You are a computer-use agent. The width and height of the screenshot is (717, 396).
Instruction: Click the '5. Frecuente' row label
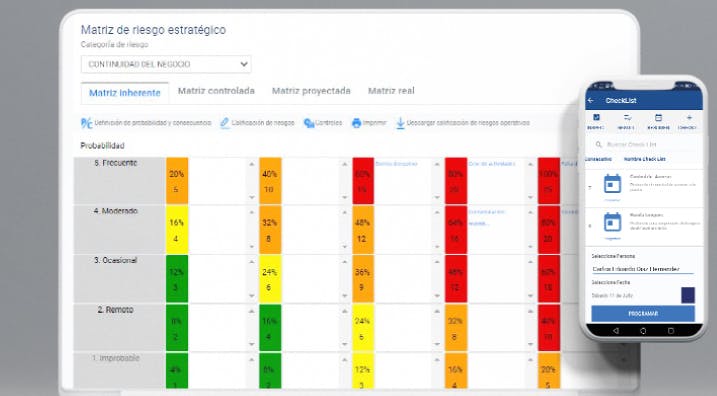tap(116, 163)
